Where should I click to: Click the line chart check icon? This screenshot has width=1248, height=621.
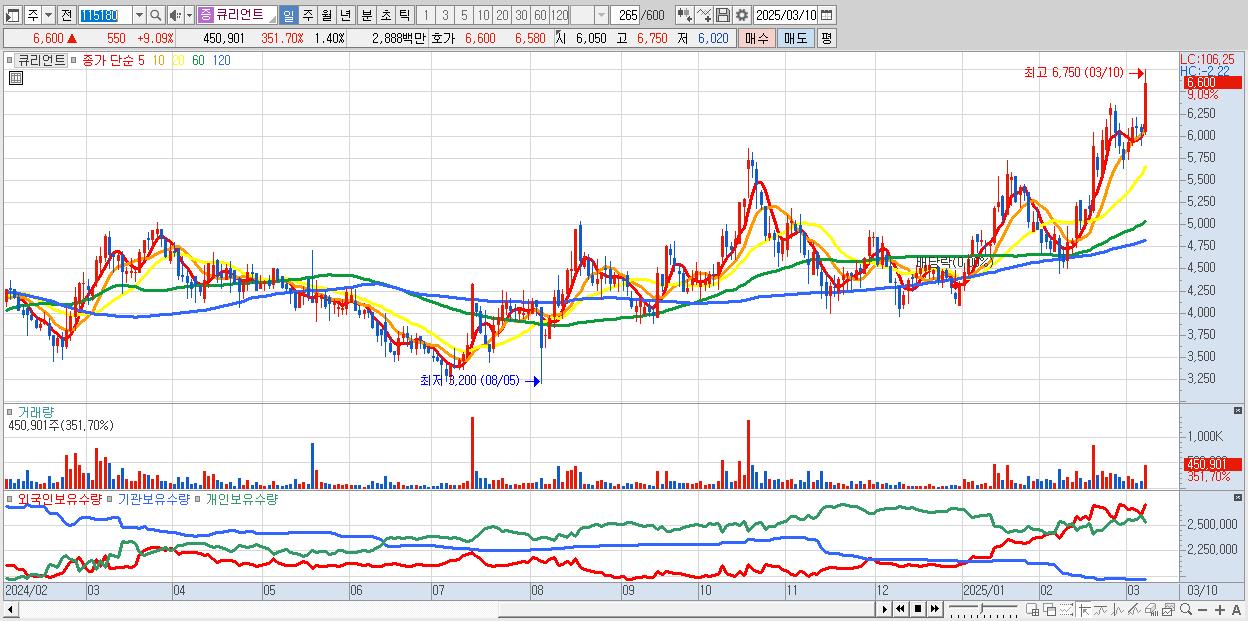(704, 15)
